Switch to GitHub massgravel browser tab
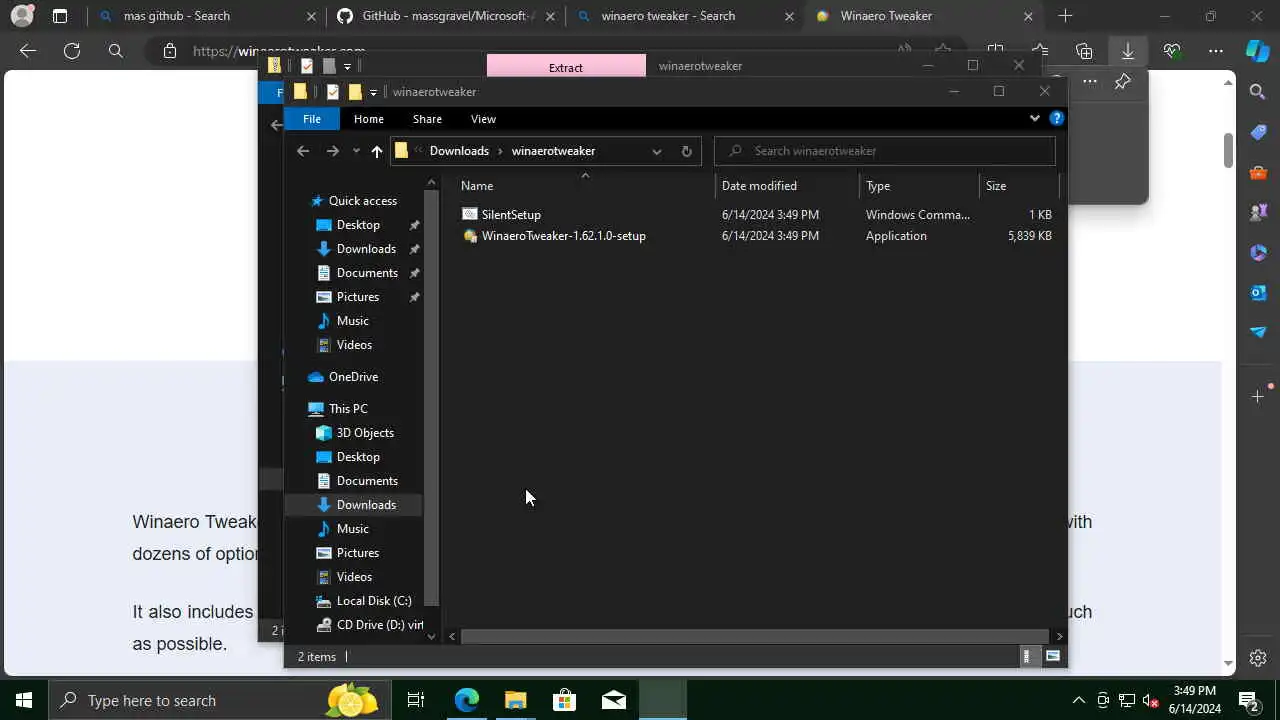Viewport: 1280px width, 720px height. click(x=448, y=16)
